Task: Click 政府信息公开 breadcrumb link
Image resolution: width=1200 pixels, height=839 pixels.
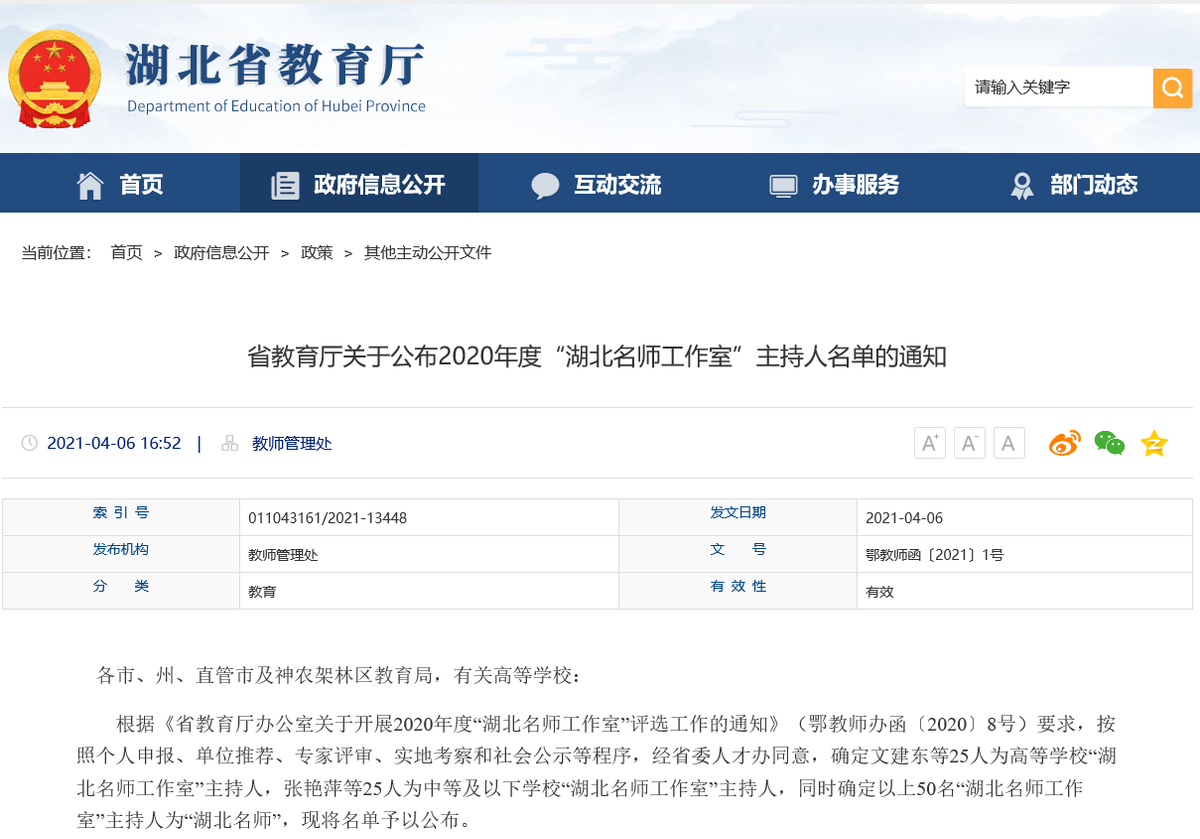Action: pos(221,253)
